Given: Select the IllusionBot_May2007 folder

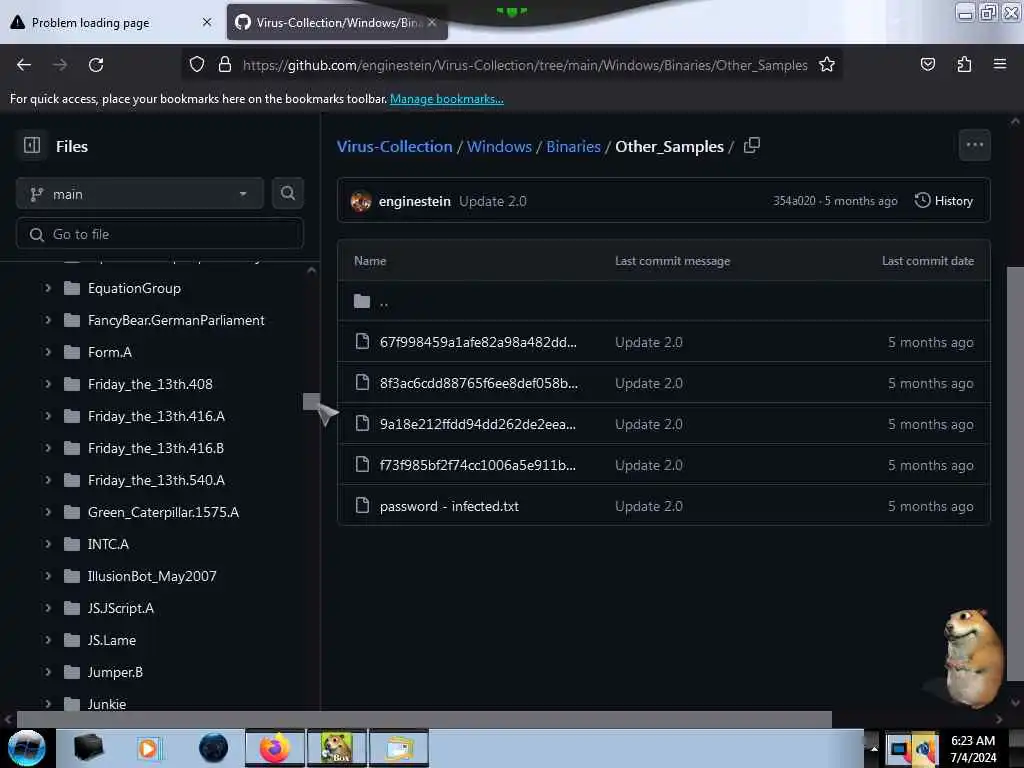Looking at the screenshot, I should point(152,576).
